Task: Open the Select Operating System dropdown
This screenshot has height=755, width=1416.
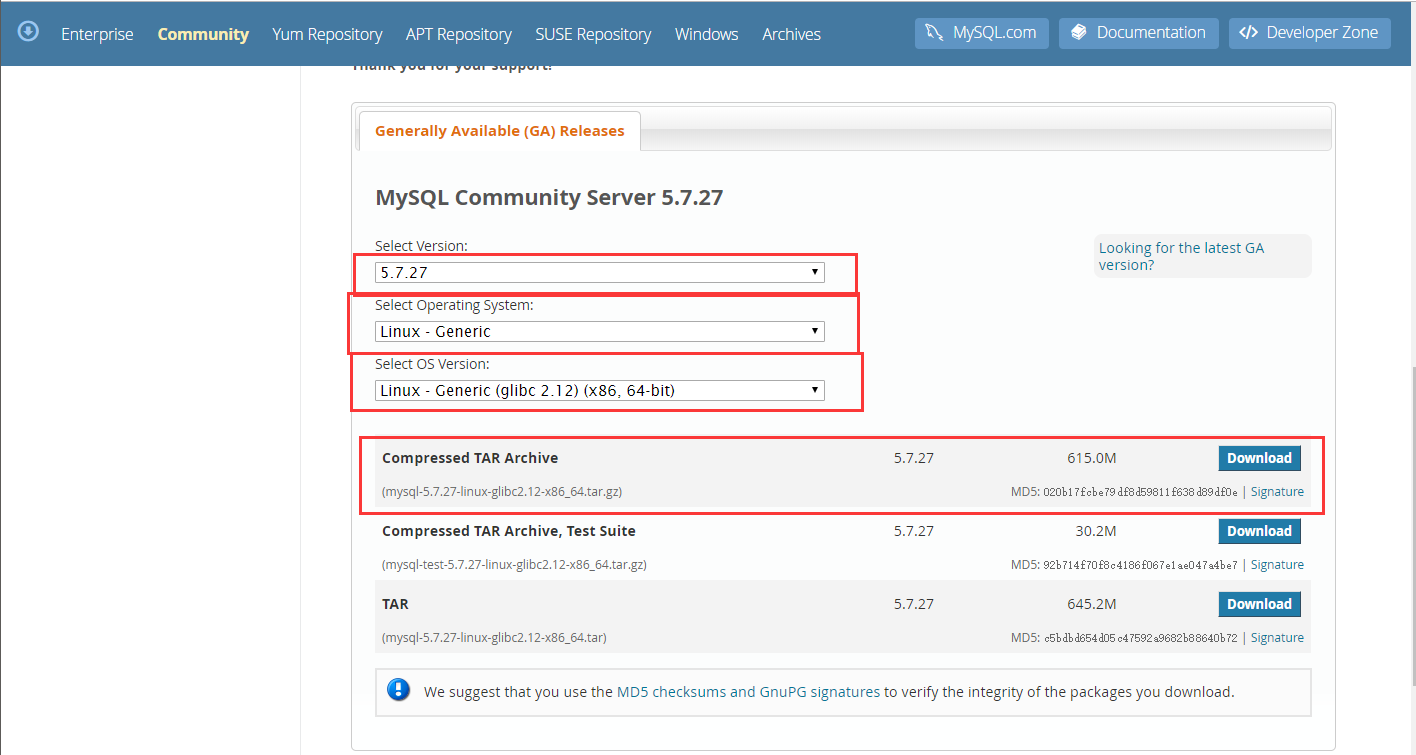Action: (x=600, y=331)
